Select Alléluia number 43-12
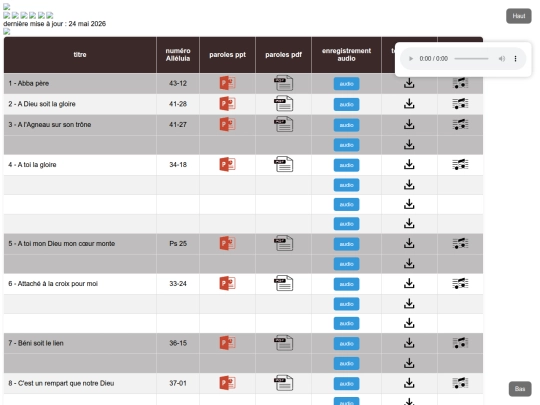This screenshot has height=405, width=540. [x=178, y=83]
